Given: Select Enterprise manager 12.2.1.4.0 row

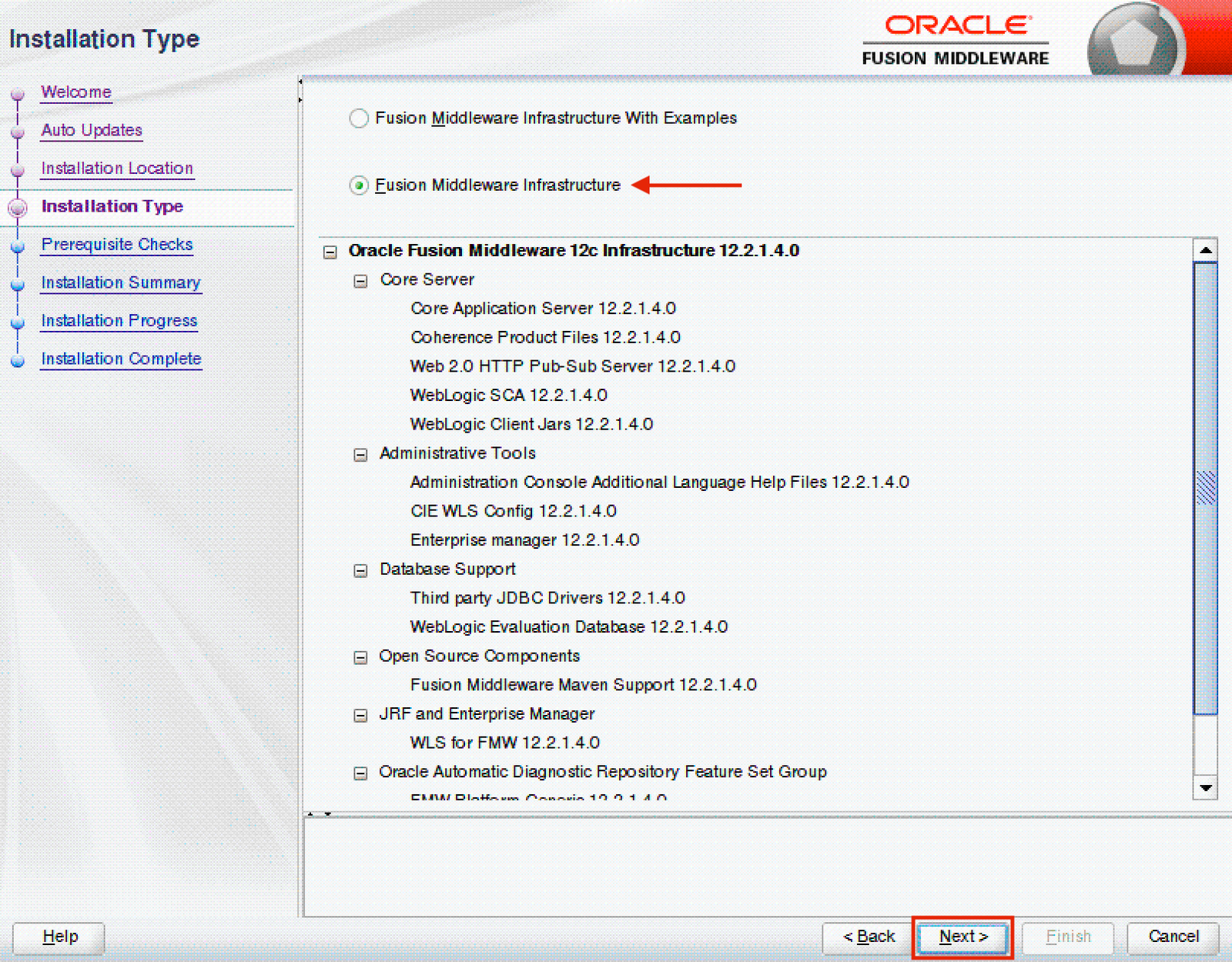Looking at the screenshot, I should pos(524,540).
